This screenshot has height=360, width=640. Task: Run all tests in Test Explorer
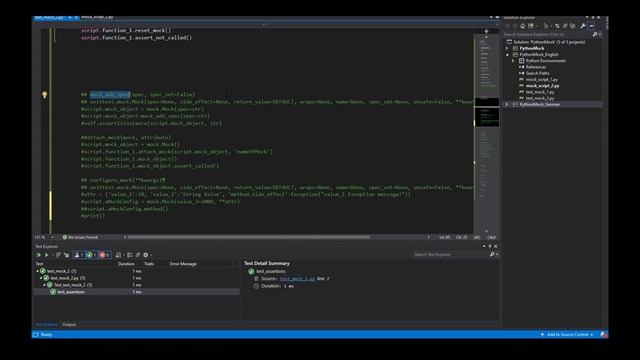tap(39, 255)
